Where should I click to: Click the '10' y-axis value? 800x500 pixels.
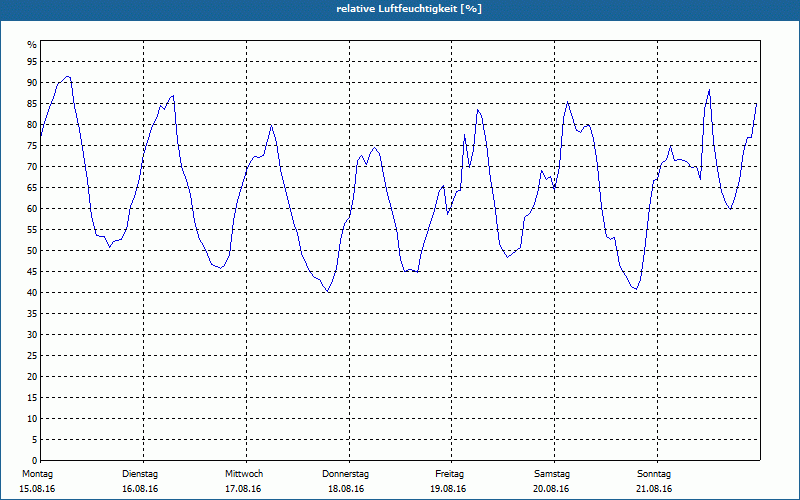pyautogui.click(x=32, y=418)
